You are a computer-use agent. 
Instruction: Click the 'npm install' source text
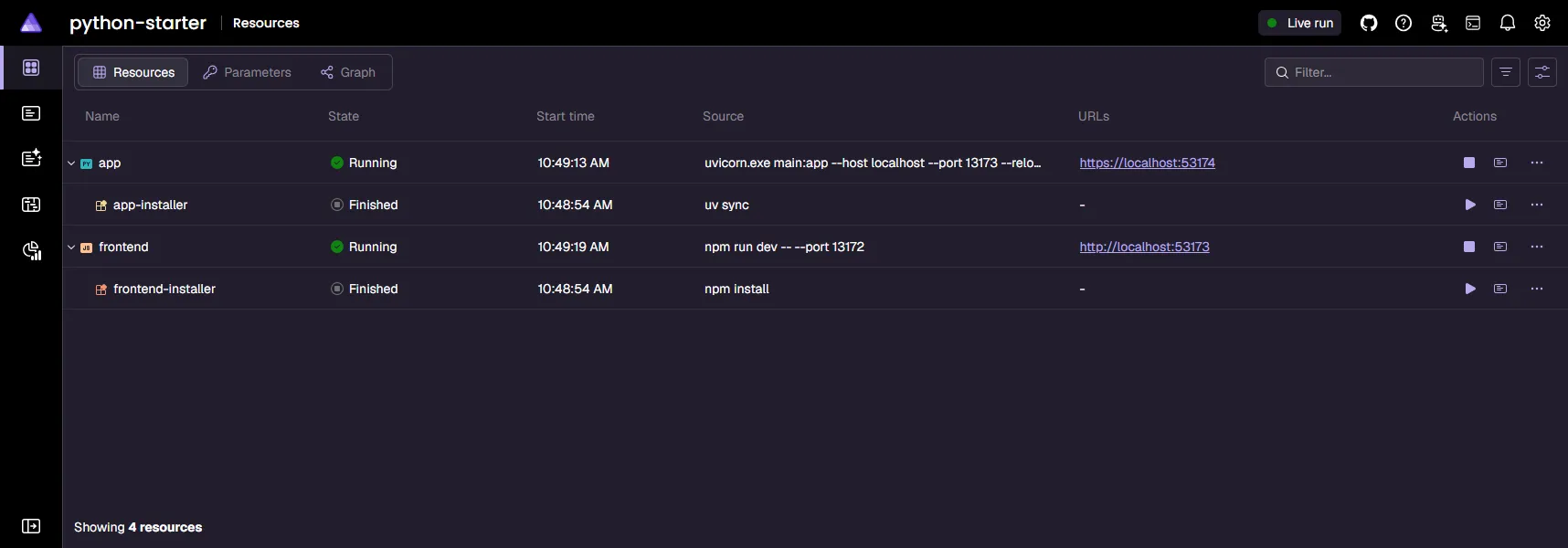click(x=736, y=289)
